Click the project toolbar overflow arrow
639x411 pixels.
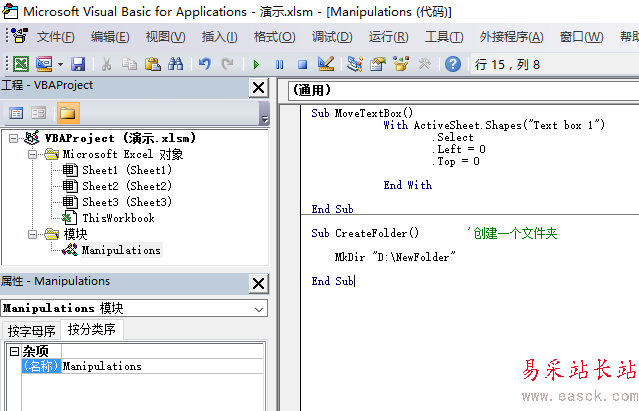coord(264,114)
